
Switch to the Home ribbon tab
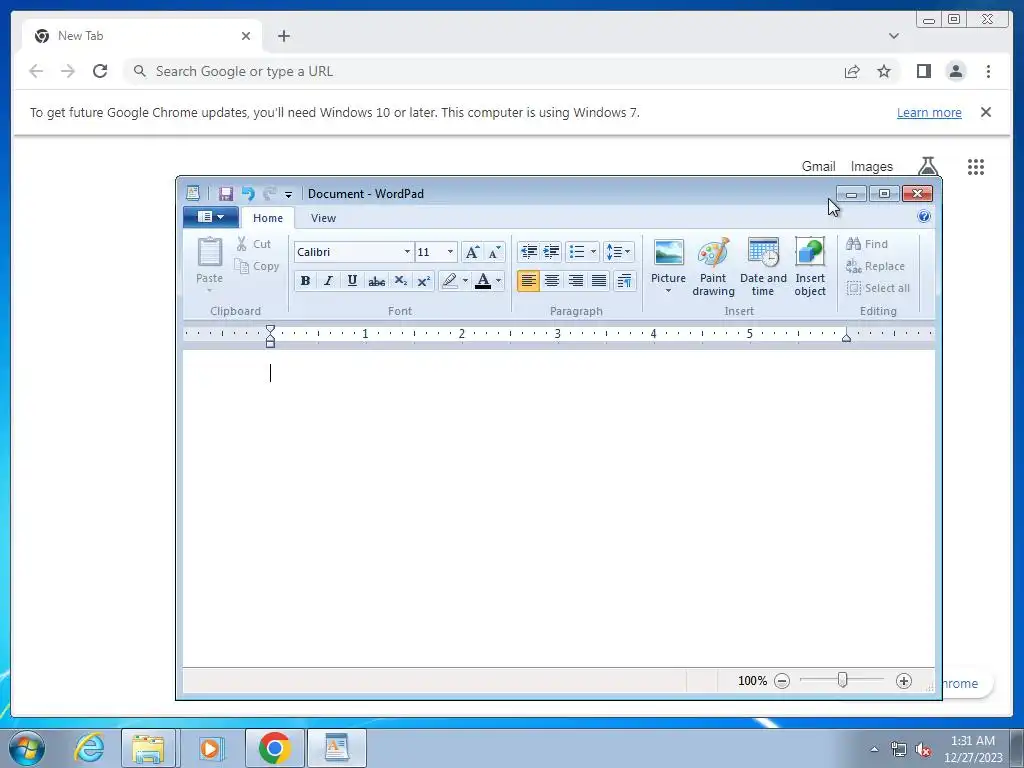268,218
